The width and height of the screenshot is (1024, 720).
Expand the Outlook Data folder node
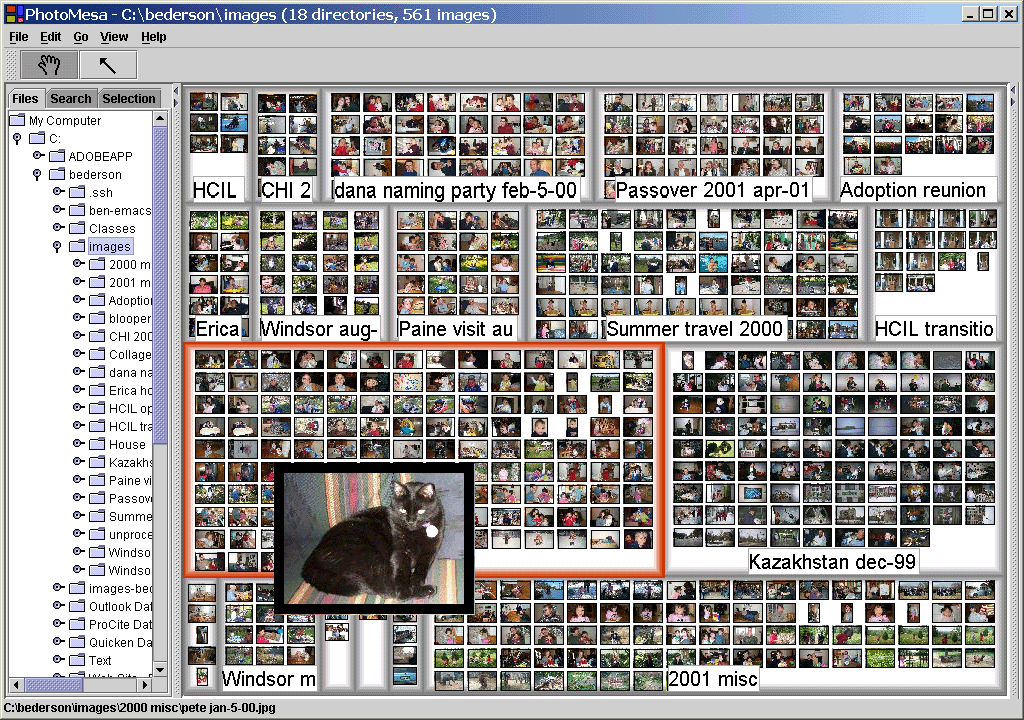point(58,606)
